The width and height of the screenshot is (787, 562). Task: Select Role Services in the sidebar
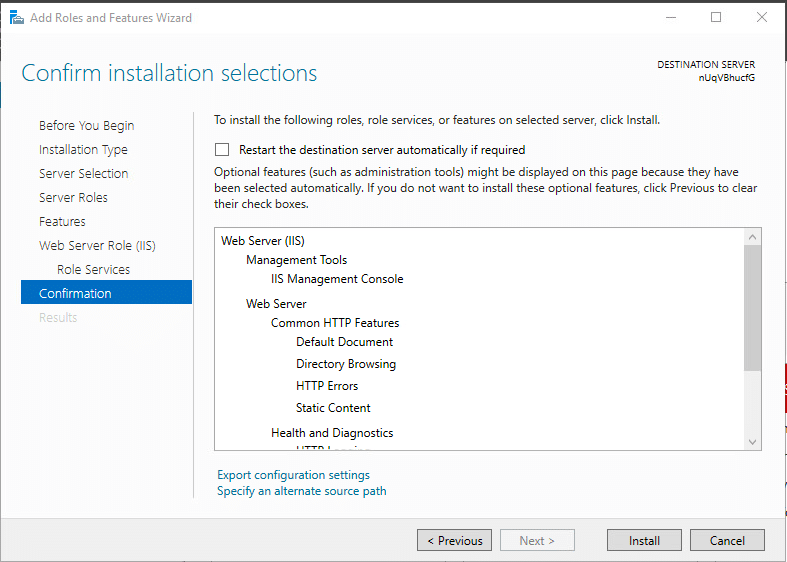[x=93, y=270]
